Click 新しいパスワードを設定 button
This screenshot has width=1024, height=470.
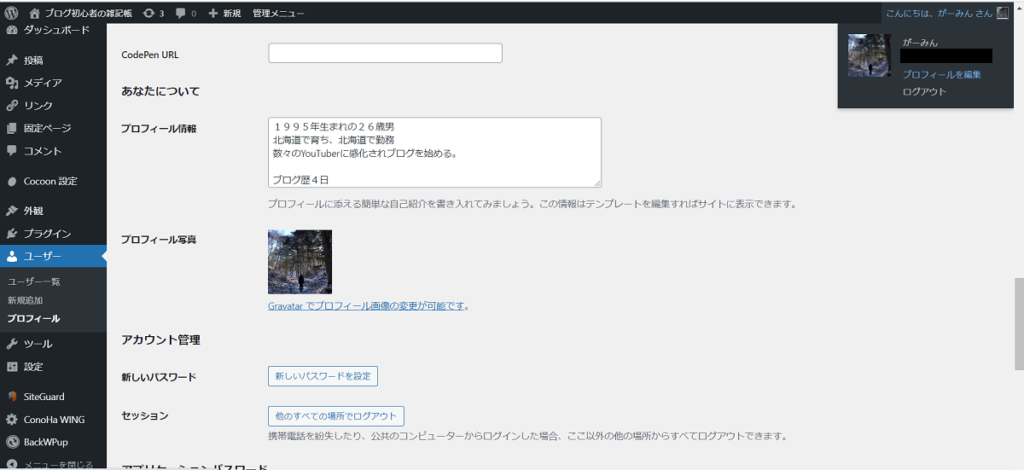[323, 377]
